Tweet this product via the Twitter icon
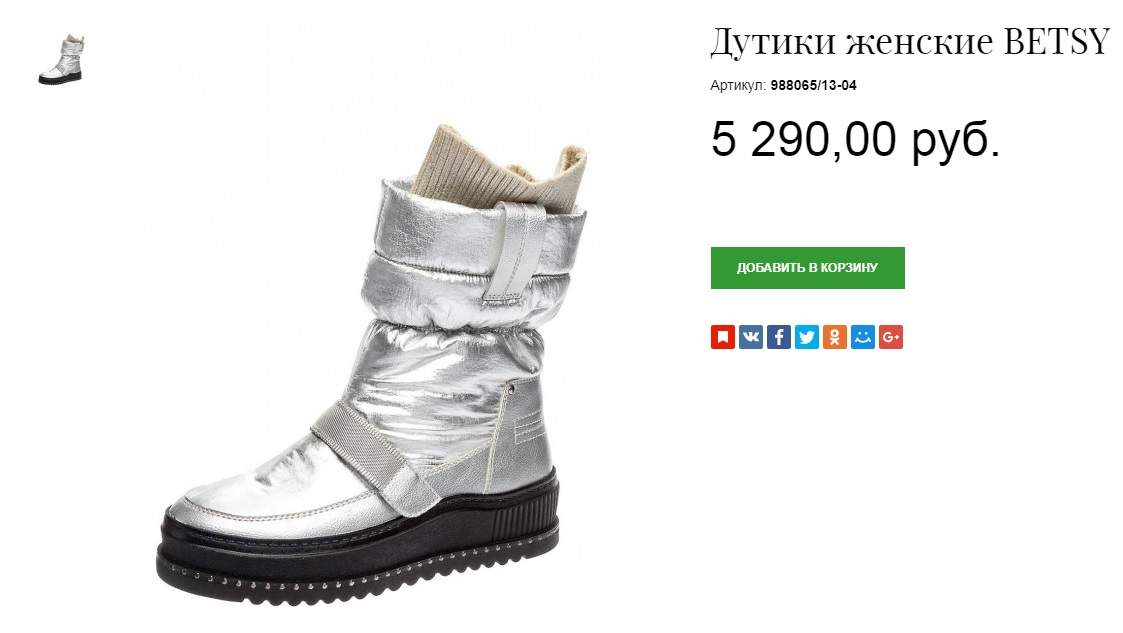 [x=806, y=337]
